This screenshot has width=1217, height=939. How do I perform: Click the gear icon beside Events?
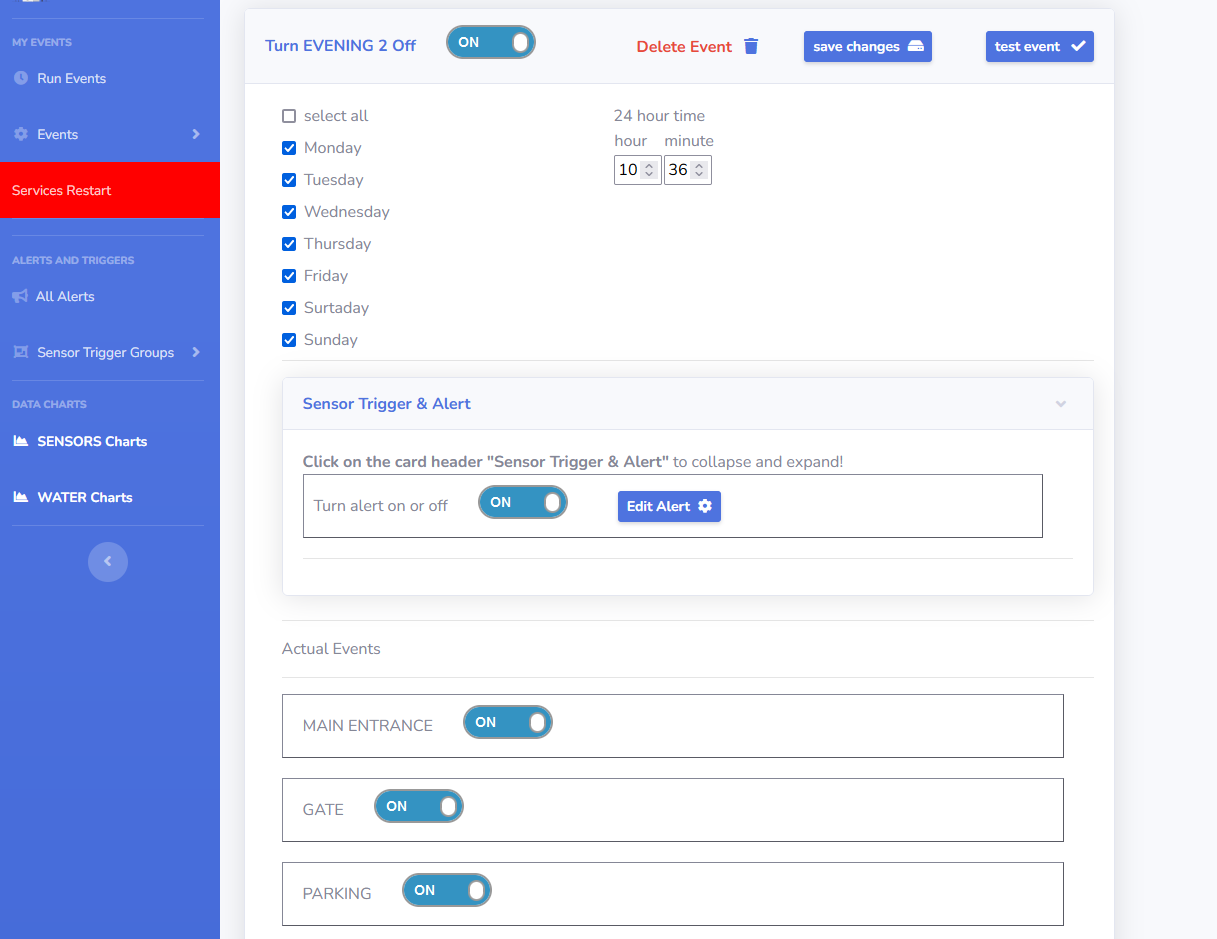tap(21, 134)
